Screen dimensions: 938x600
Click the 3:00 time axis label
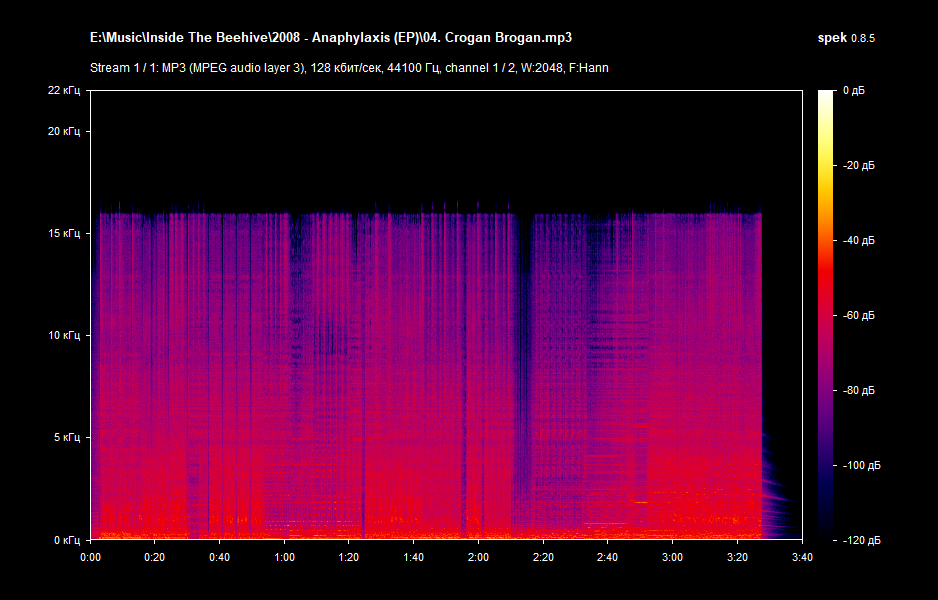coord(672,556)
